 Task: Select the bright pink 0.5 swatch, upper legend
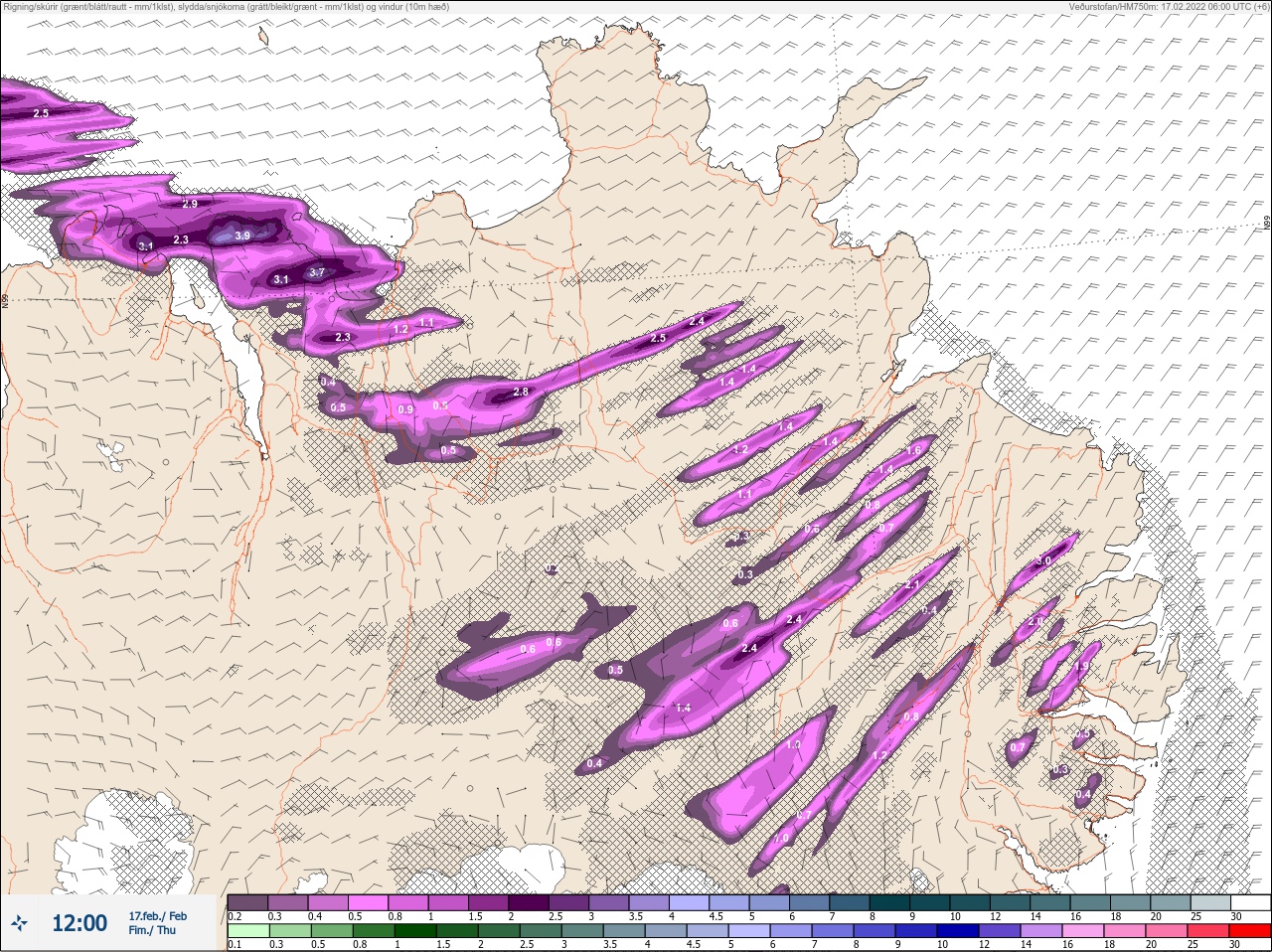368,902
